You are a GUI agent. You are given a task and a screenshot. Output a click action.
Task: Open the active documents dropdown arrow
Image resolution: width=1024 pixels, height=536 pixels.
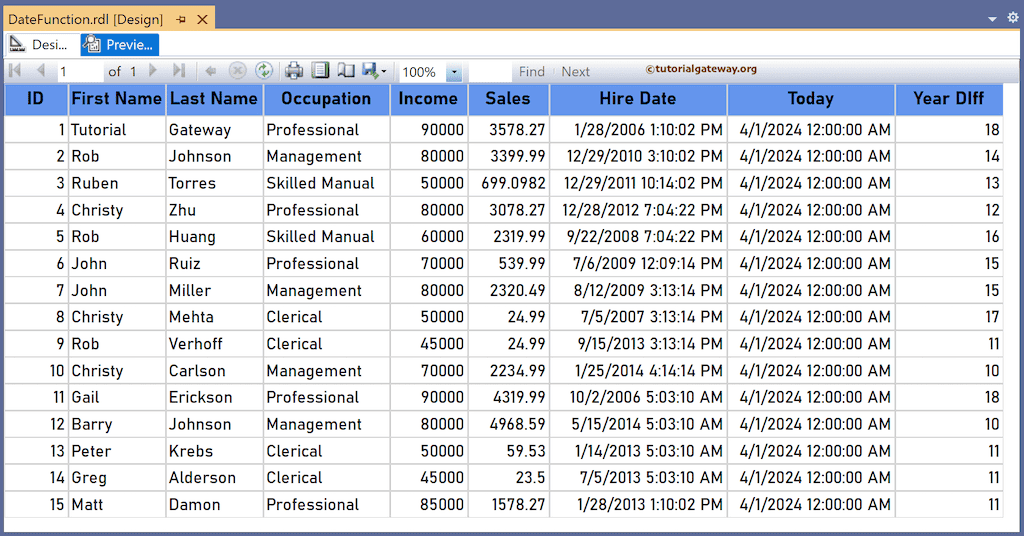tap(992, 19)
